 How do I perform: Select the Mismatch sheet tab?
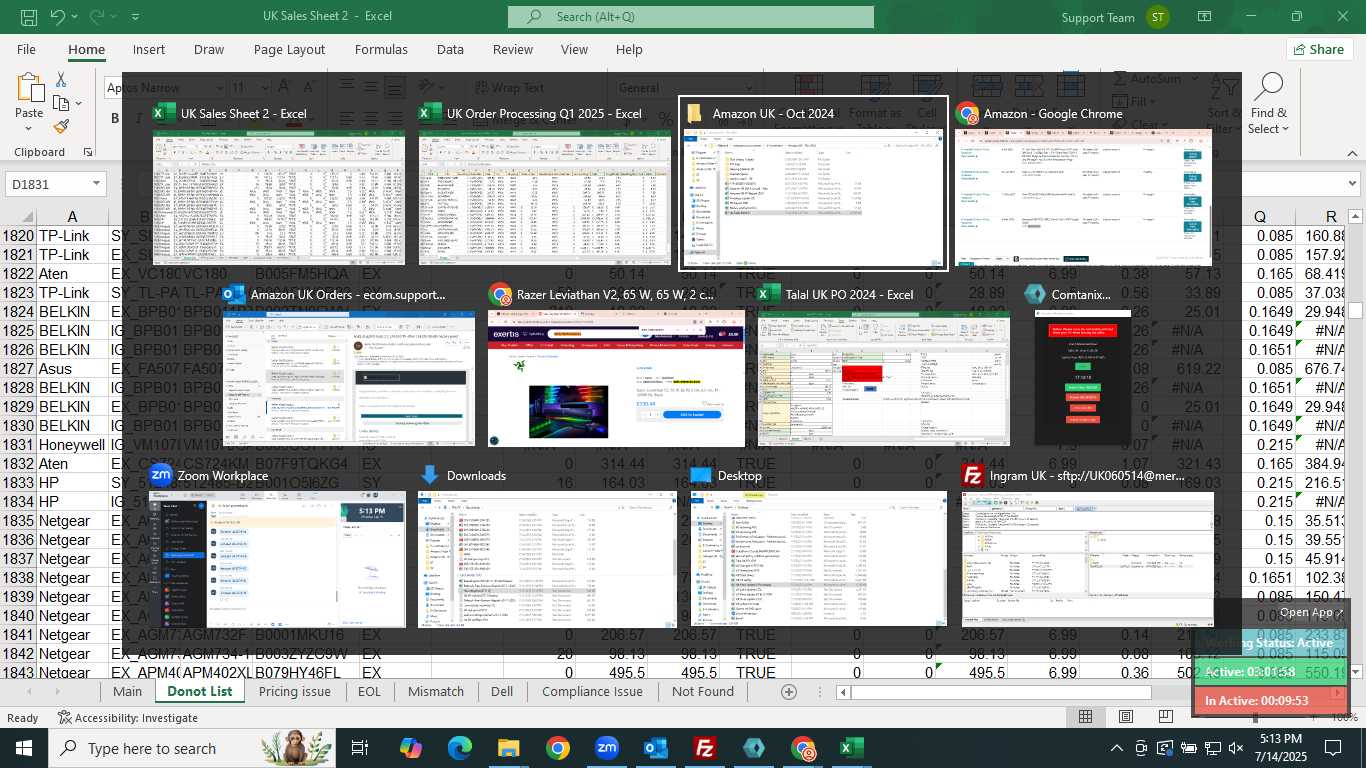(436, 692)
